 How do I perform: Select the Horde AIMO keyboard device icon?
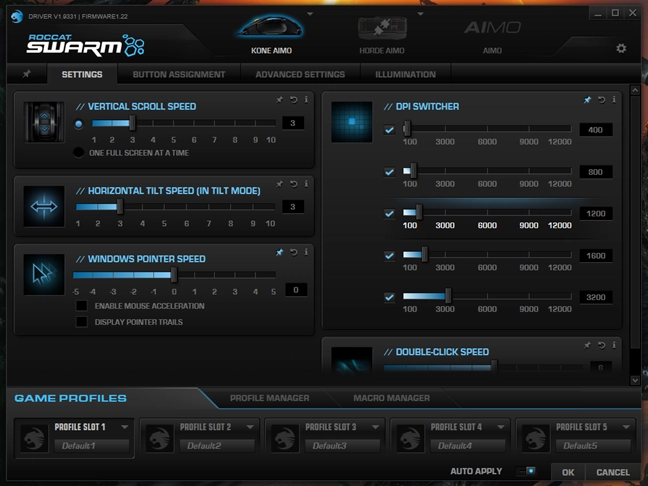[382, 27]
